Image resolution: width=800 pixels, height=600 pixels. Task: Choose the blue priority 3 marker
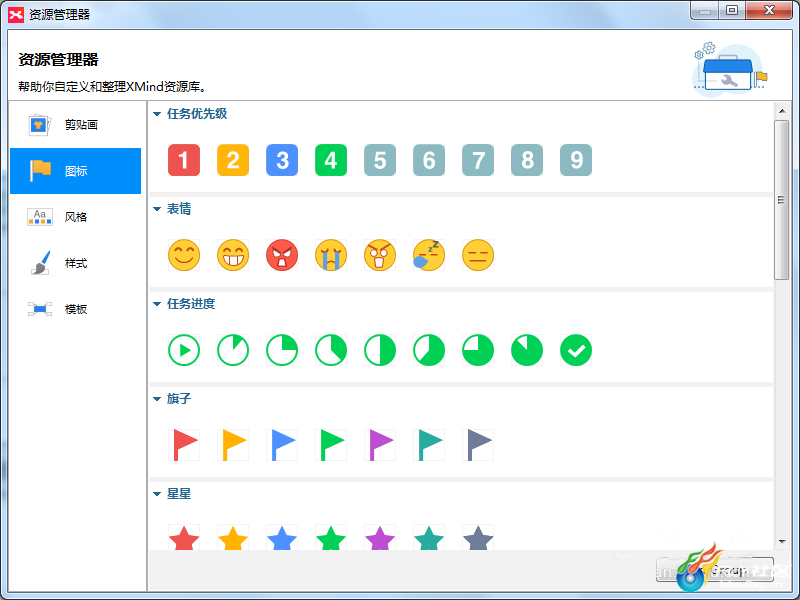(282, 160)
